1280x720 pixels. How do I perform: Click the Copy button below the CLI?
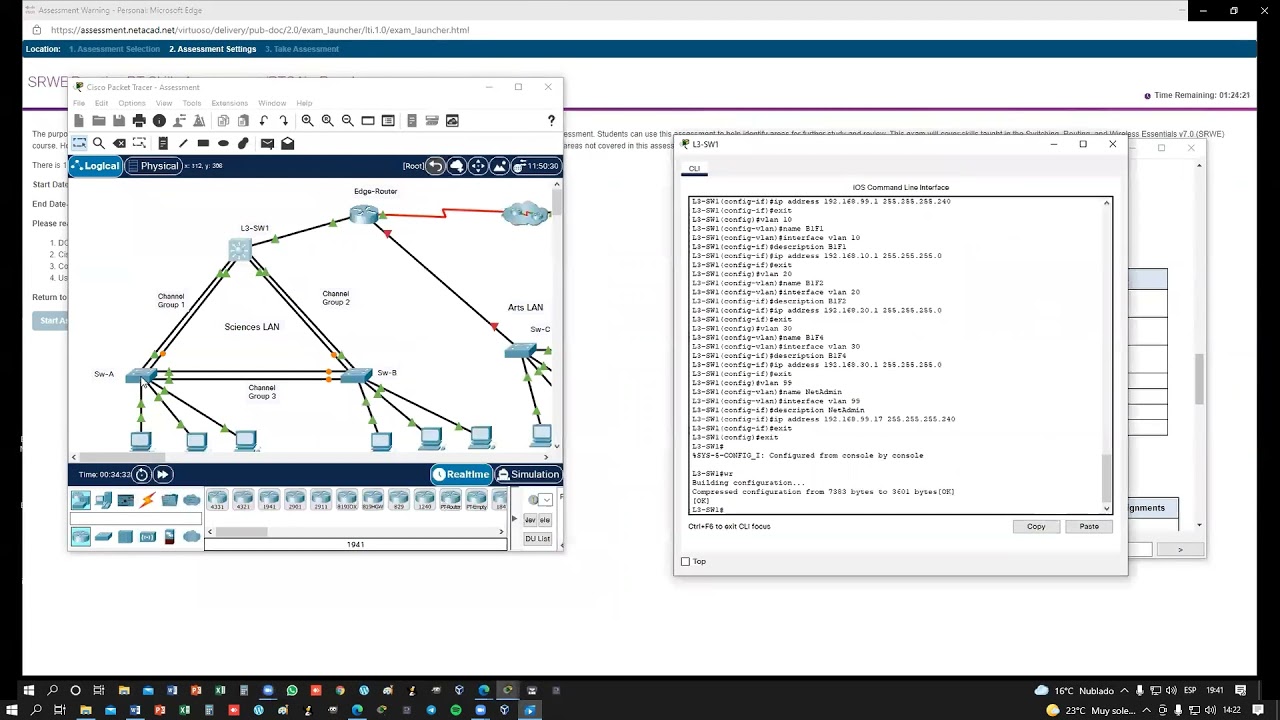click(x=1036, y=526)
